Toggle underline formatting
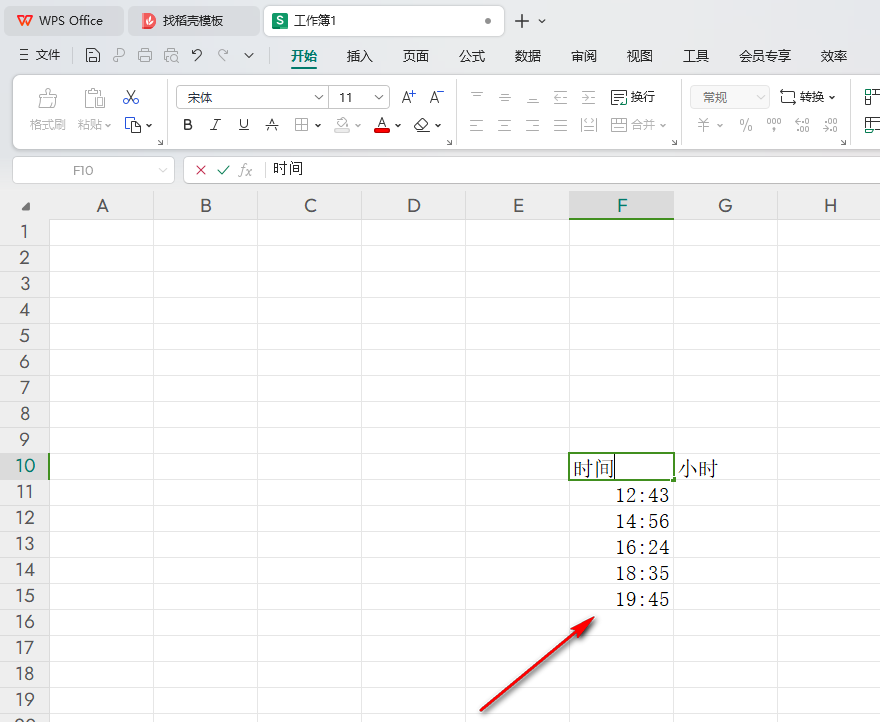 point(241,124)
